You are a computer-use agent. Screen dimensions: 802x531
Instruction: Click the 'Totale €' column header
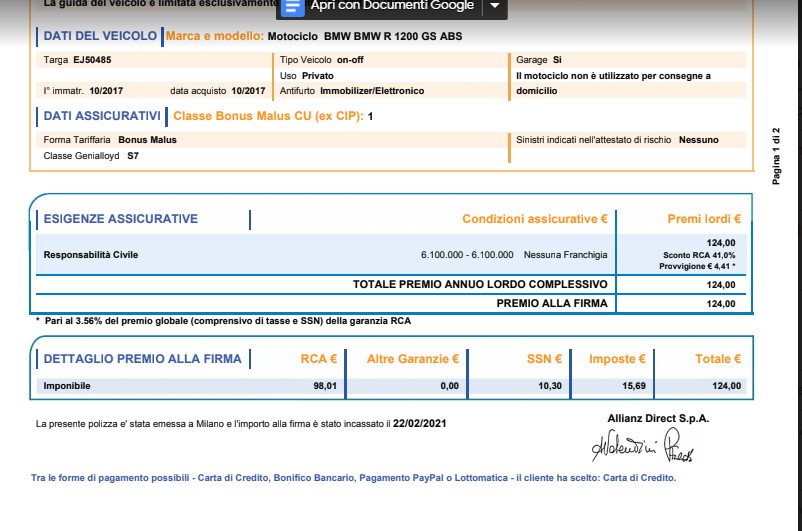(718, 359)
